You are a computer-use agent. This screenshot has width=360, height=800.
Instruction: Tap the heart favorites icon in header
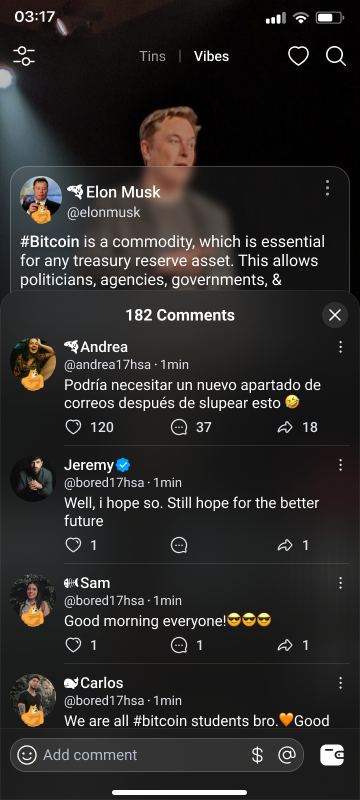pyautogui.click(x=298, y=56)
